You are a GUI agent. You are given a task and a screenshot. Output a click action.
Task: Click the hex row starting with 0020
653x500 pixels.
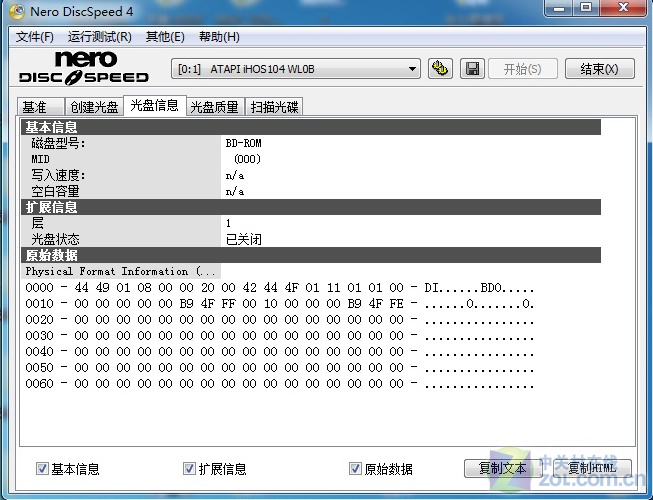[x=279, y=320]
